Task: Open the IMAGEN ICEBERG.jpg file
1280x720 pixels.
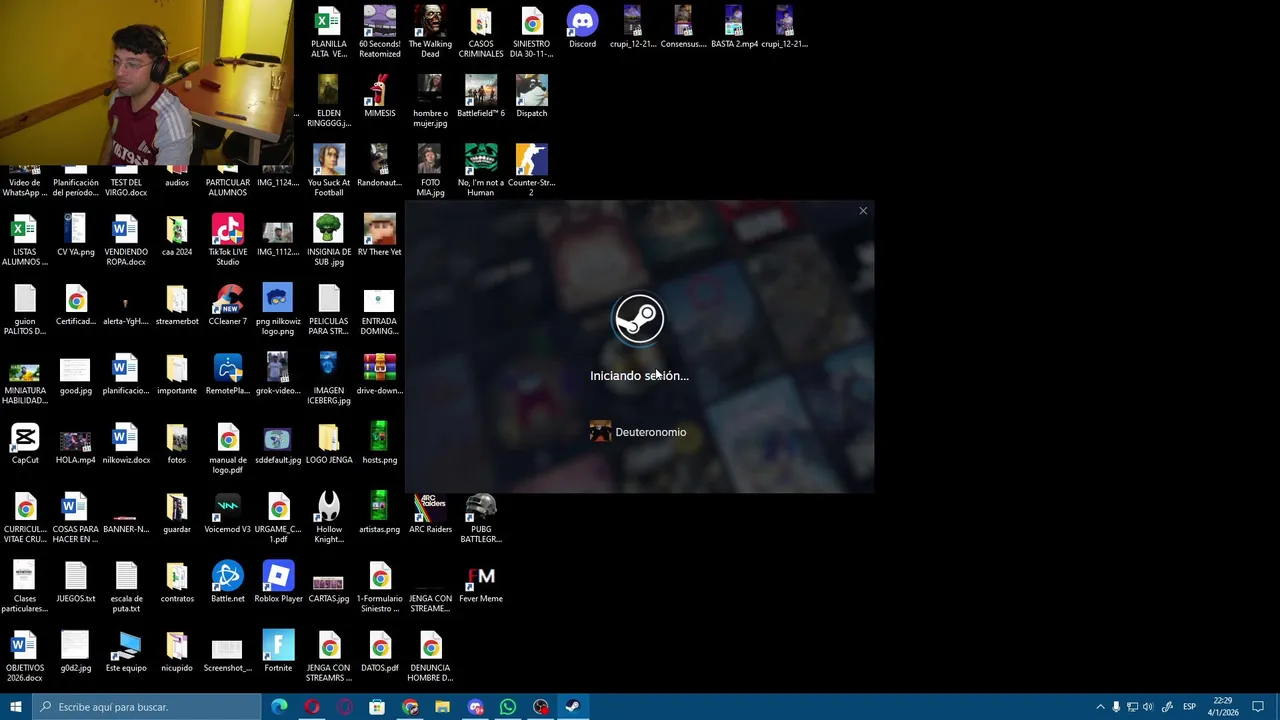Action: (x=328, y=378)
